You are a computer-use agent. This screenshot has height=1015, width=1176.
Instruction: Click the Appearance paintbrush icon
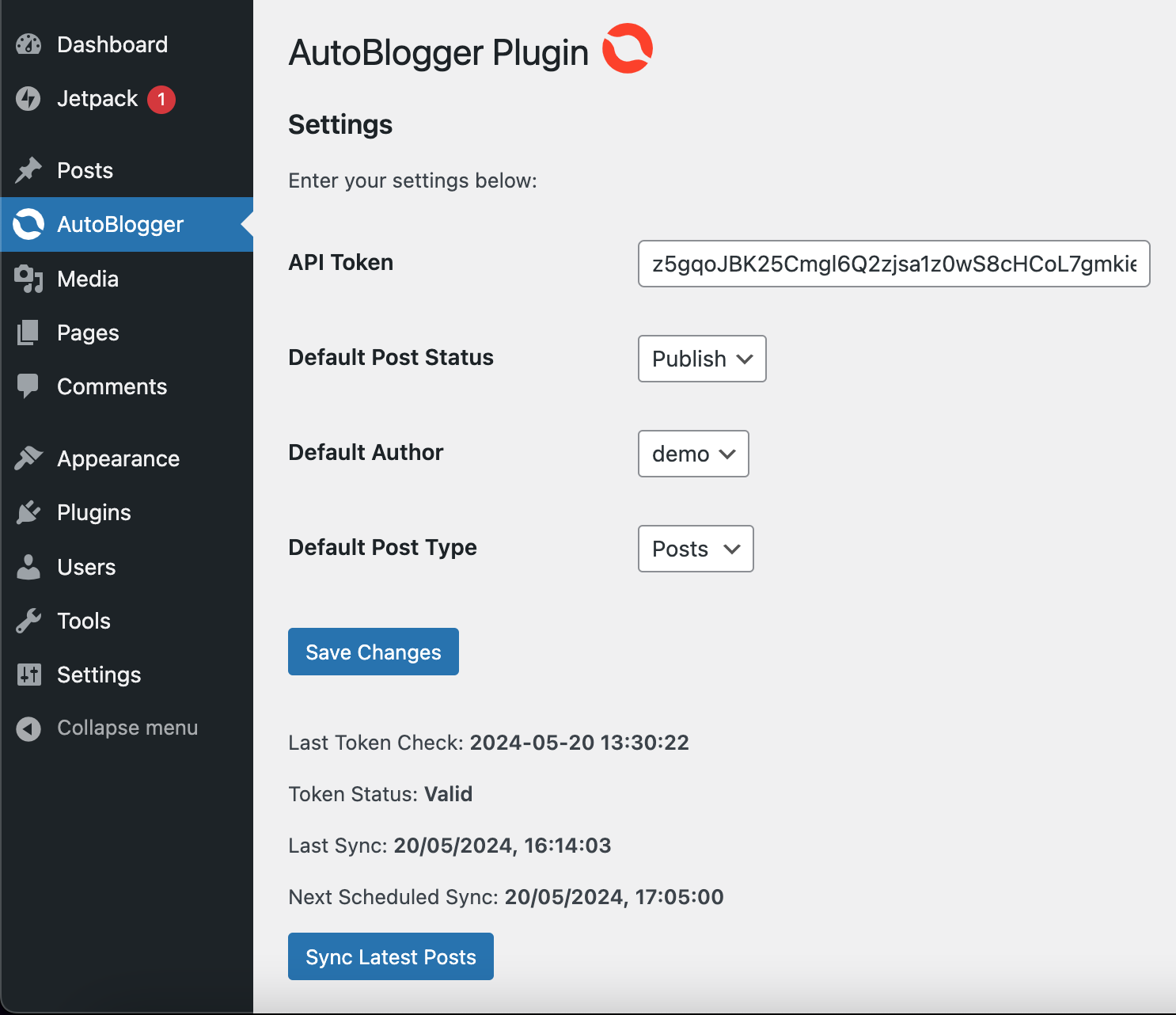pyautogui.click(x=28, y=458)
